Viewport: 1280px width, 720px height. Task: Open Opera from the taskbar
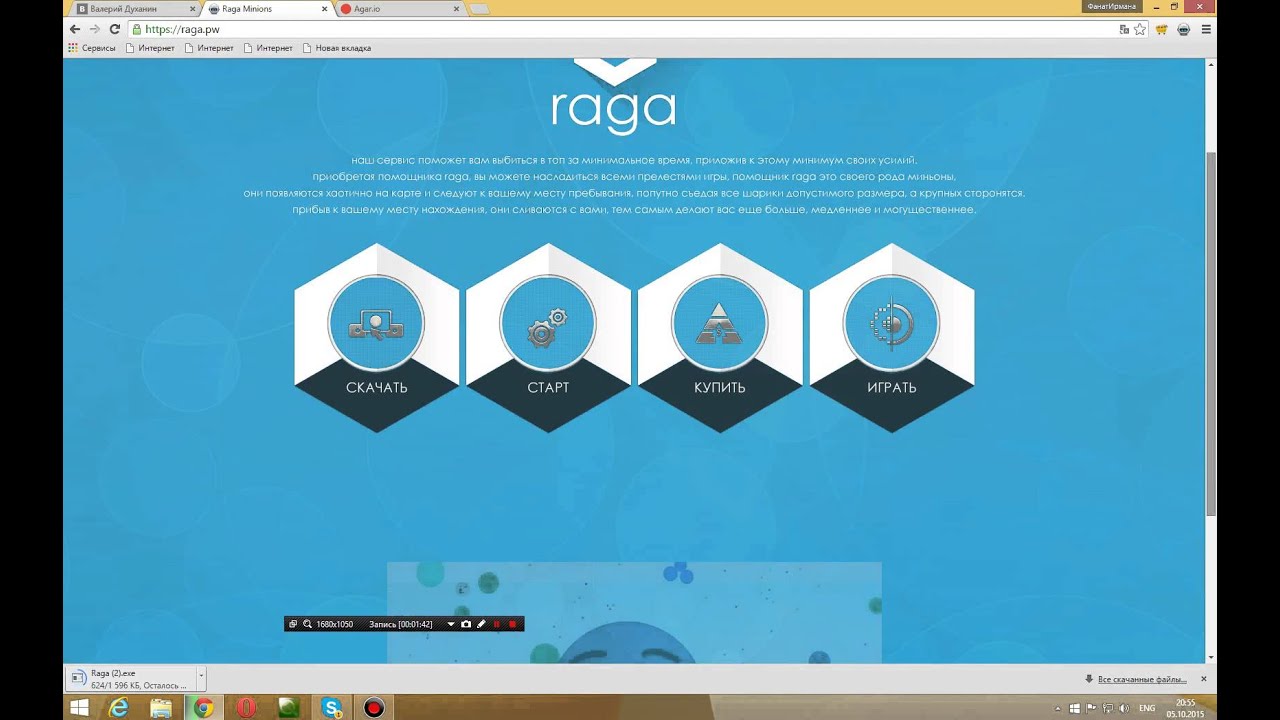[246, 708]
